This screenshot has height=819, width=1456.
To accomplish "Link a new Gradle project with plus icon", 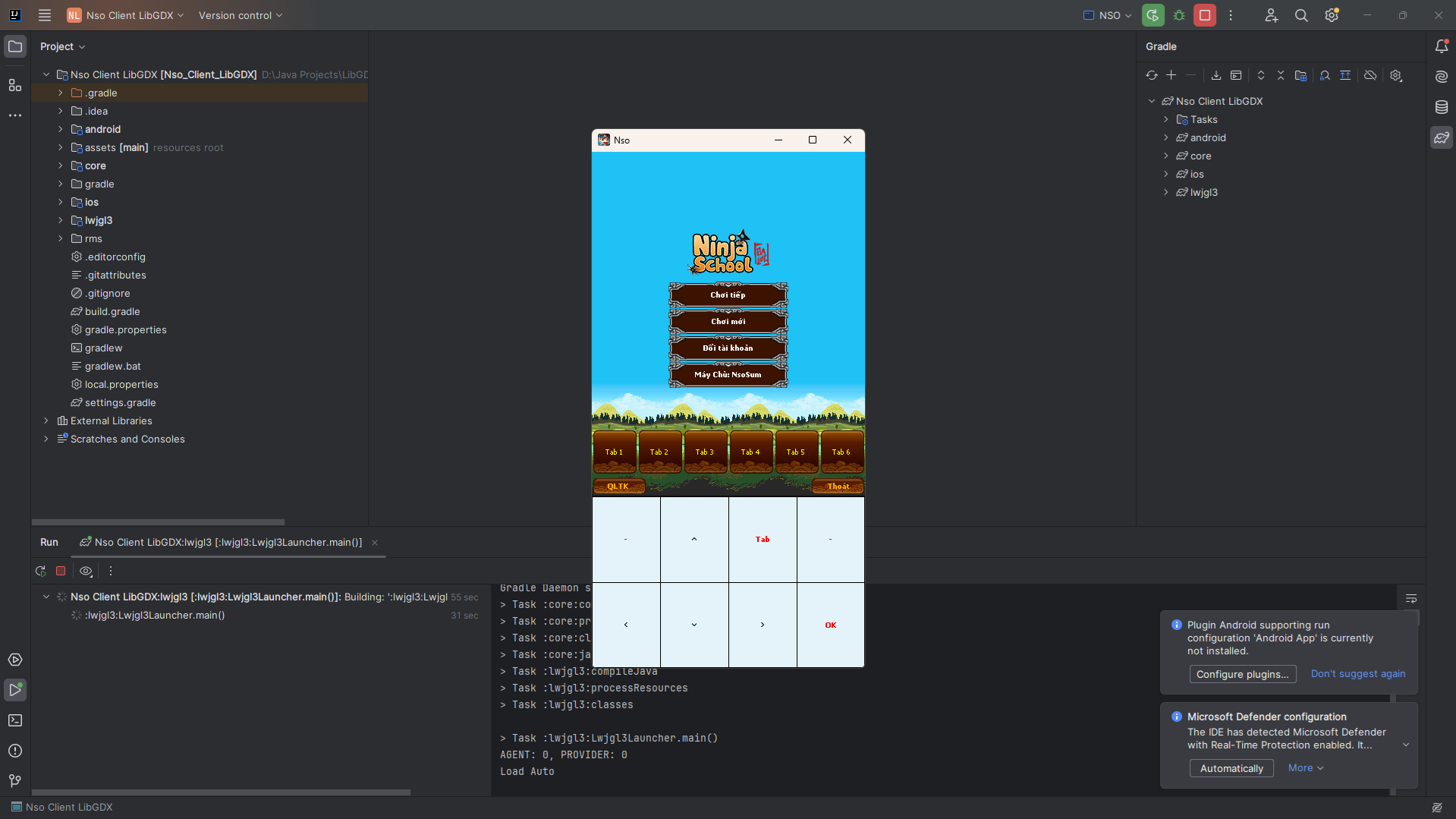I will pyautogui.click(x=1171, y=75).
